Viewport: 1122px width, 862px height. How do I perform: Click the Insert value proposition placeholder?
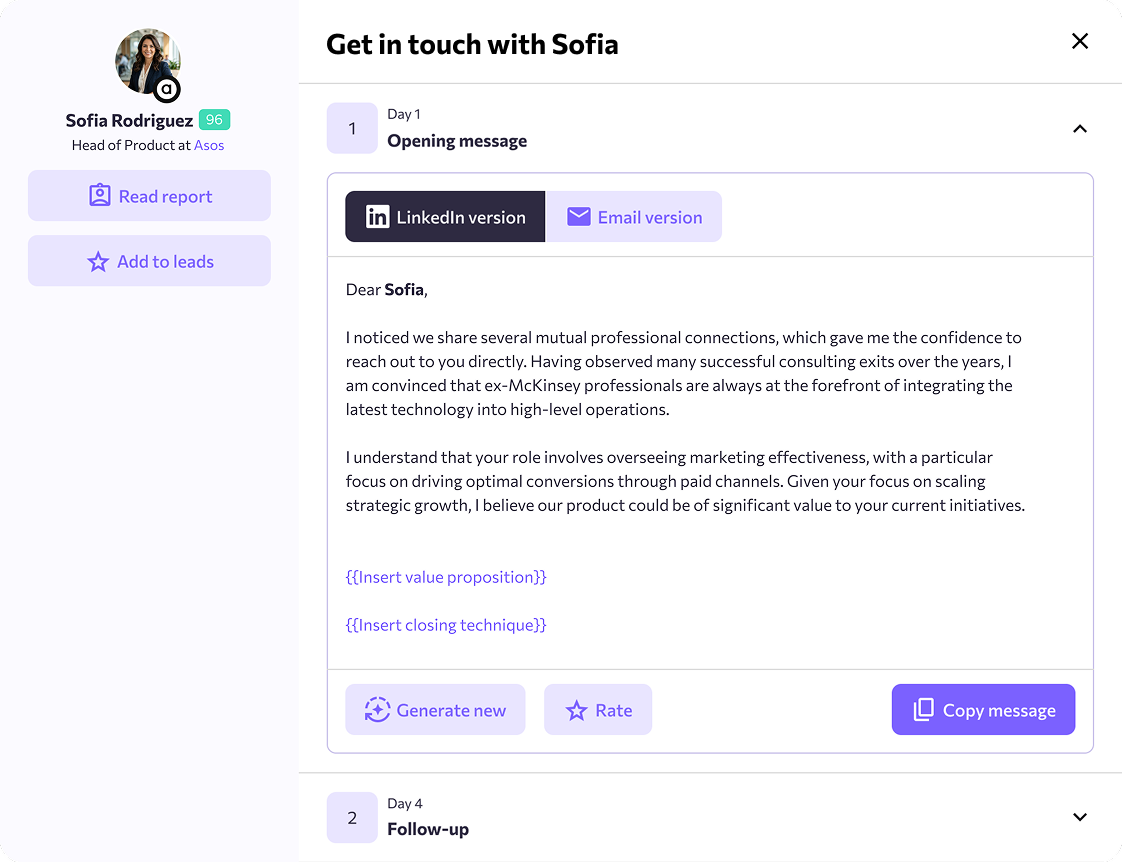pyautogui.click(x=446, y=576)
